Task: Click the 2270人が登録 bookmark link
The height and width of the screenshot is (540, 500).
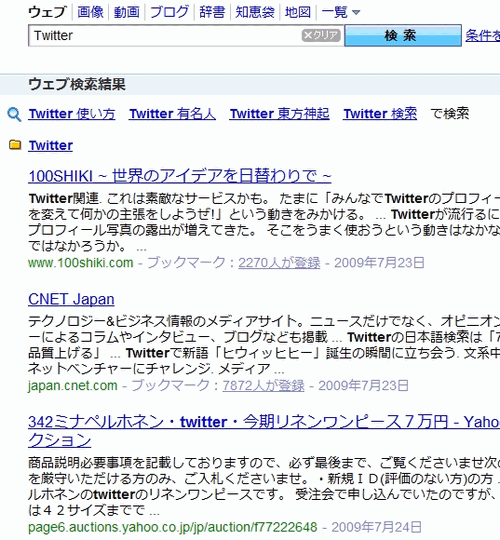Action: 279,263
